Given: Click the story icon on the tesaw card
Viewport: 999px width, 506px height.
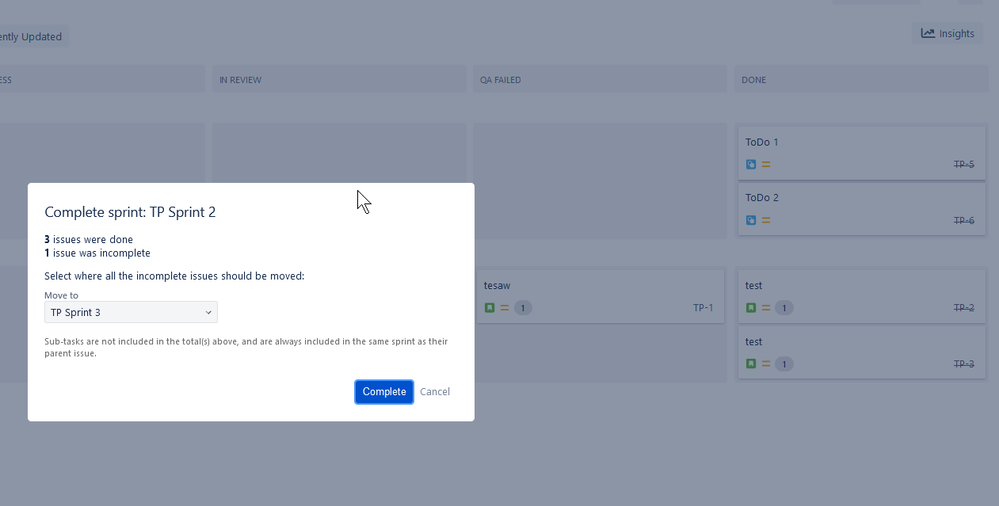Looking at the screenshot, I should 489,308.
